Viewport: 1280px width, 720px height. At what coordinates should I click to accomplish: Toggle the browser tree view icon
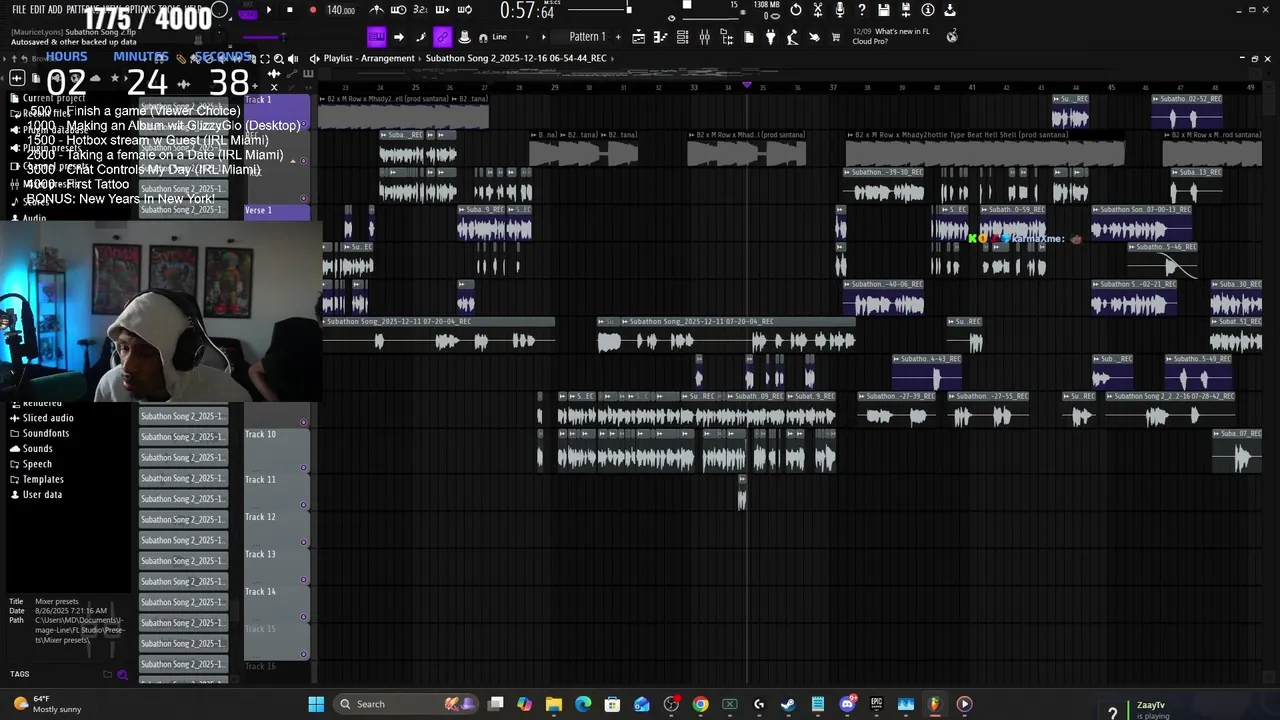pos(726,37)
